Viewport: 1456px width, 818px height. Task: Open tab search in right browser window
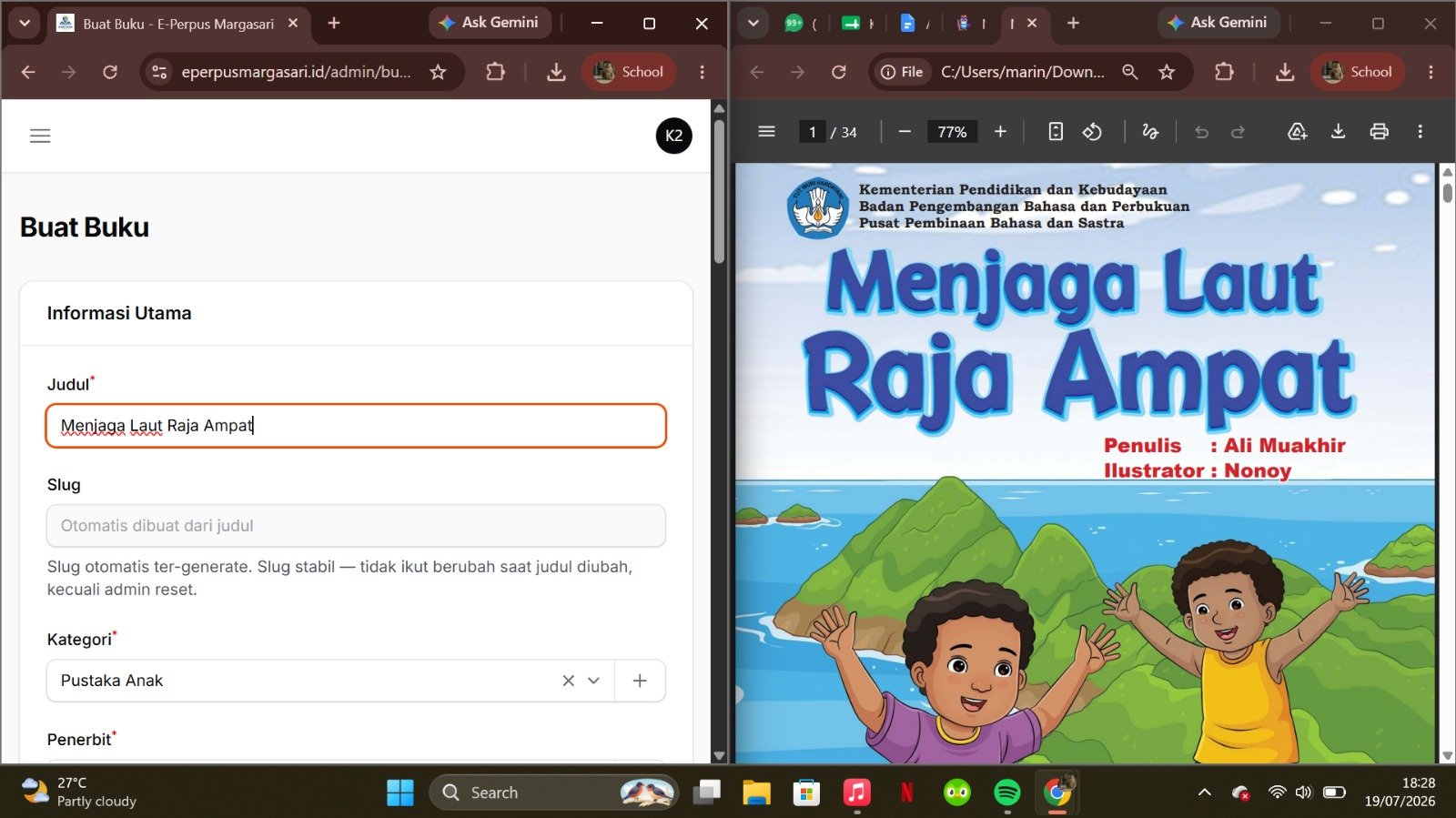pyautogui.click(x=753, y=24)
